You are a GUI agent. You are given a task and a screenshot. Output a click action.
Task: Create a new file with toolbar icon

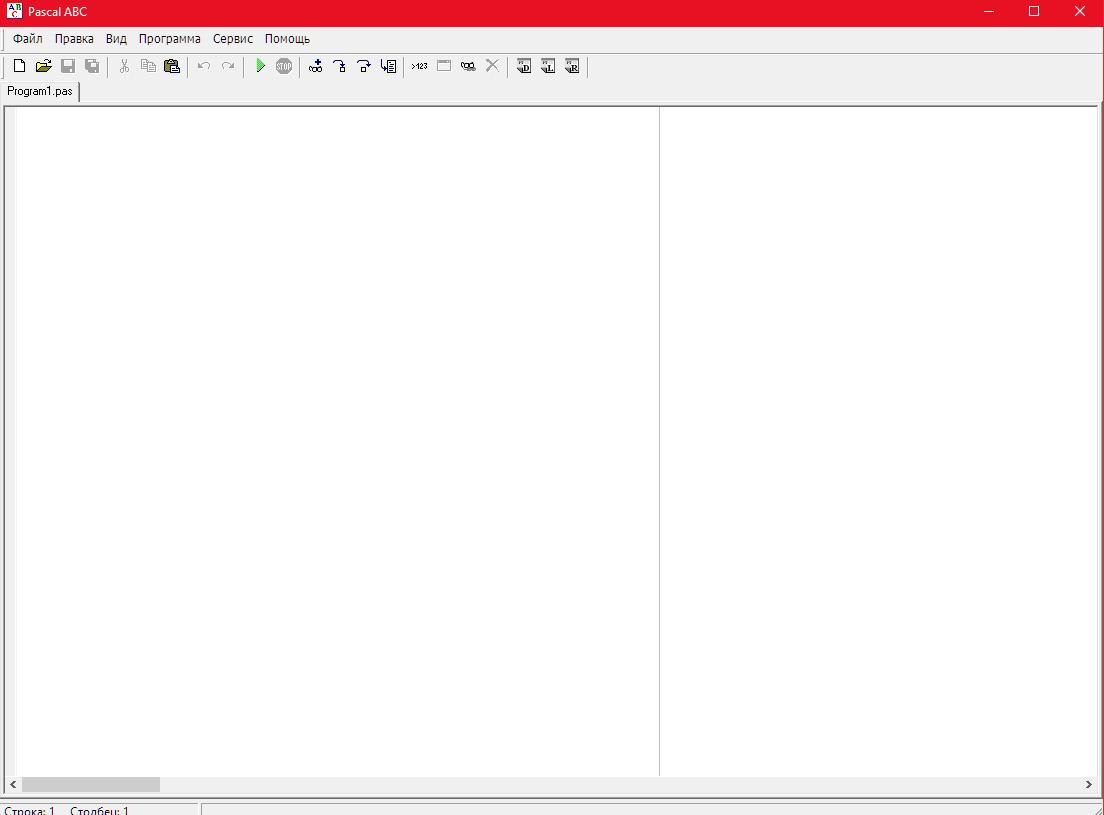(19, 67)
